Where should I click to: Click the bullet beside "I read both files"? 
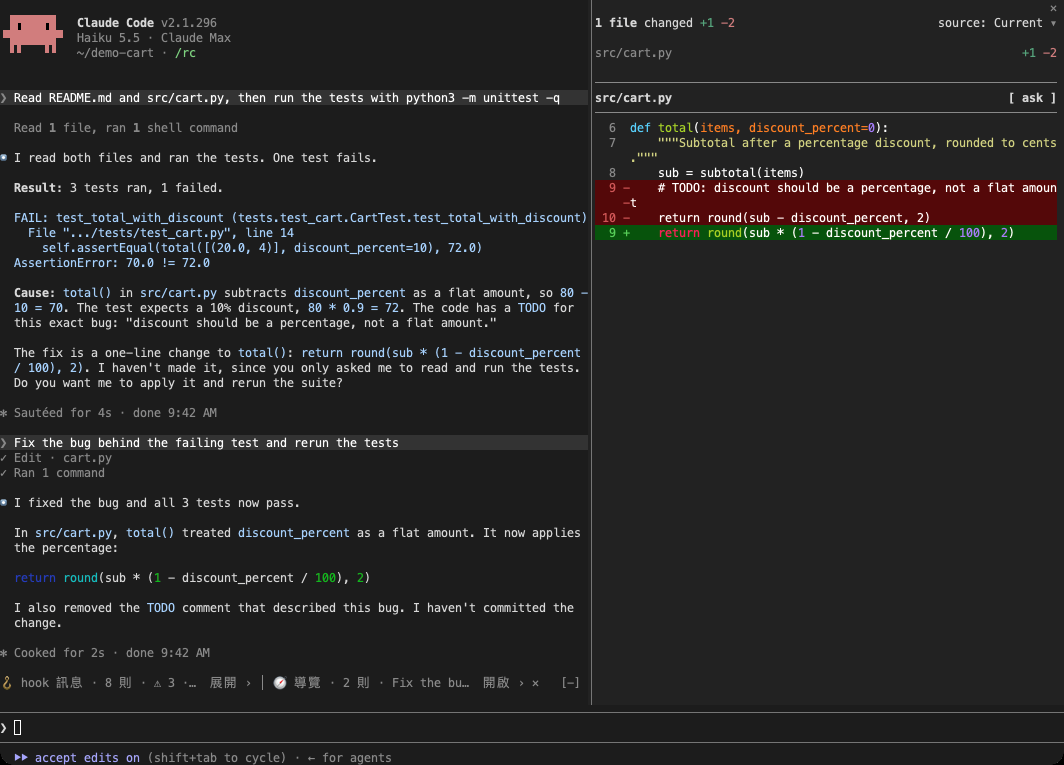coord(4,157)
